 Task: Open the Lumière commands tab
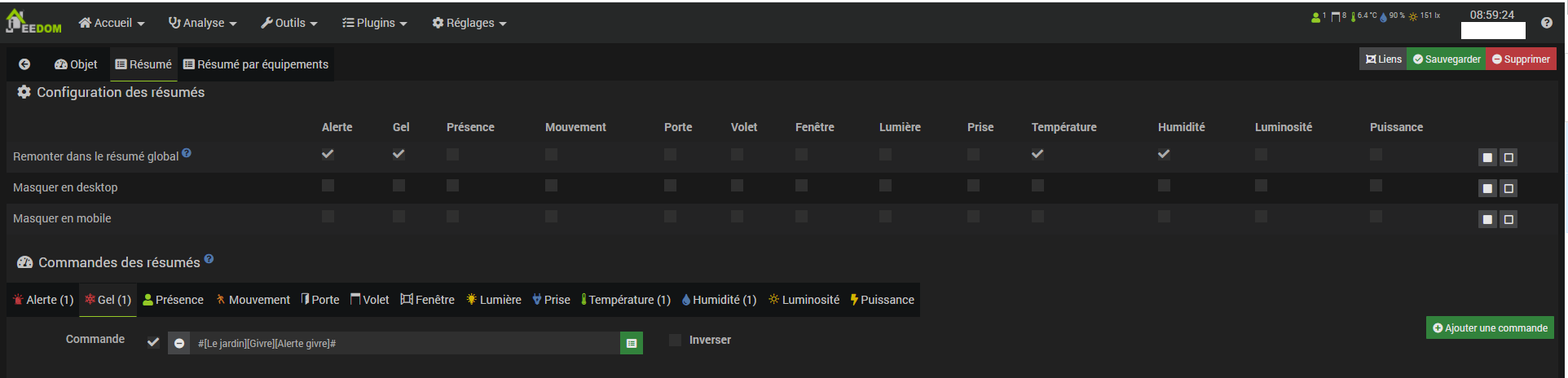click(493, 300)
